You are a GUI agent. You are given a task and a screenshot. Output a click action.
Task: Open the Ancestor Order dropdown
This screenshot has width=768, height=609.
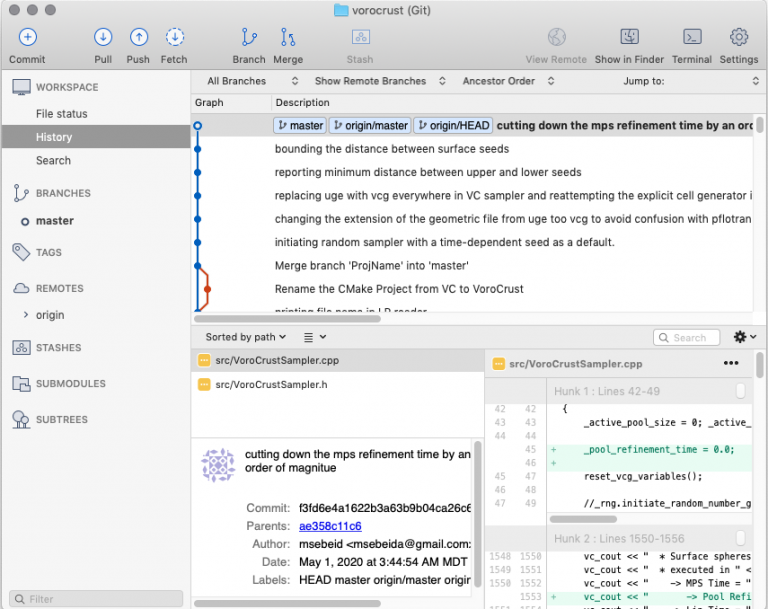[505, 81]
